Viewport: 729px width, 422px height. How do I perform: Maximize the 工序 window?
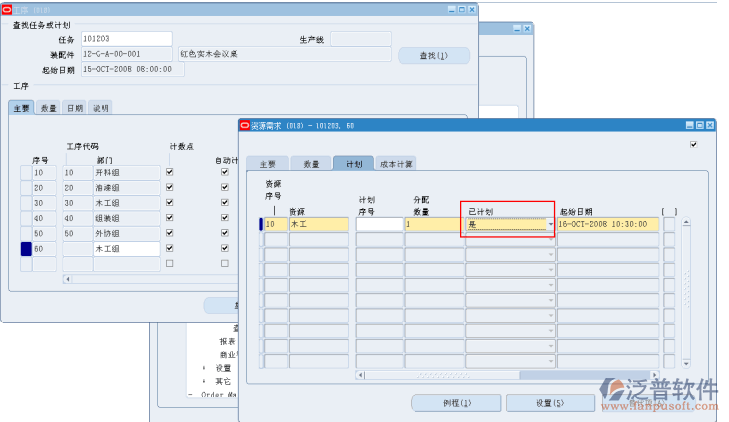[462, 8]
